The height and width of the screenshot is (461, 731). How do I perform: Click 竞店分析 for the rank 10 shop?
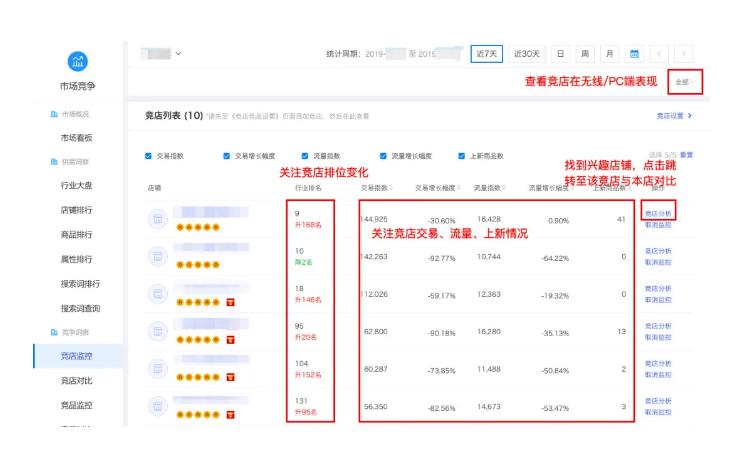coord(658,251)
